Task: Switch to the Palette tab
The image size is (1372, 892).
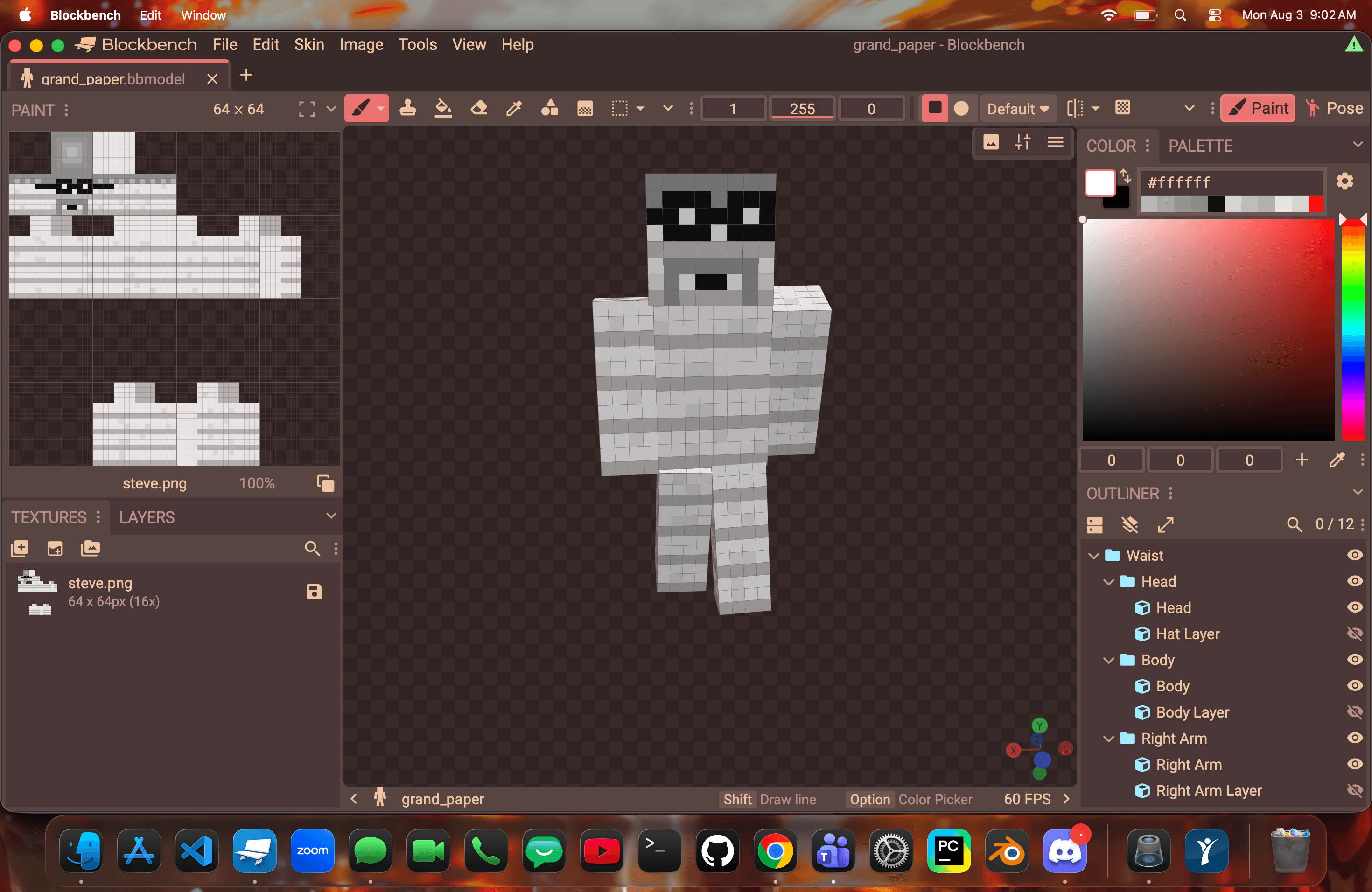Action: tap(1200, 146)
